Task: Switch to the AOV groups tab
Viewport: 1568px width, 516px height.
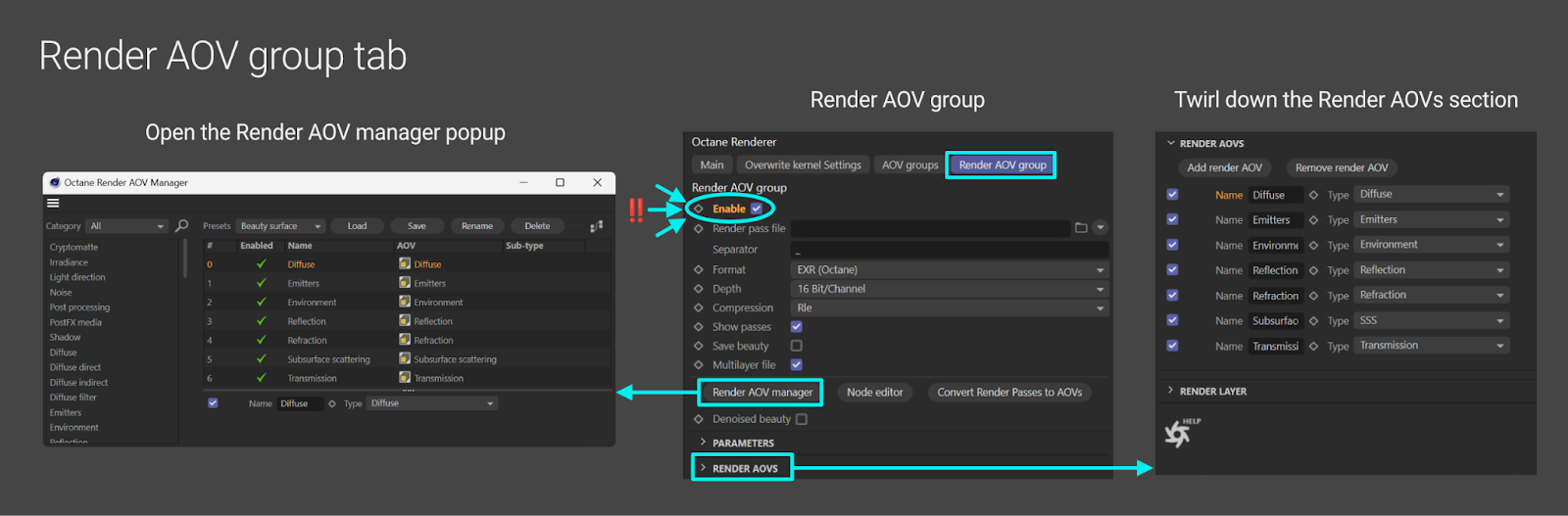Action: click(x=909, y=164)
